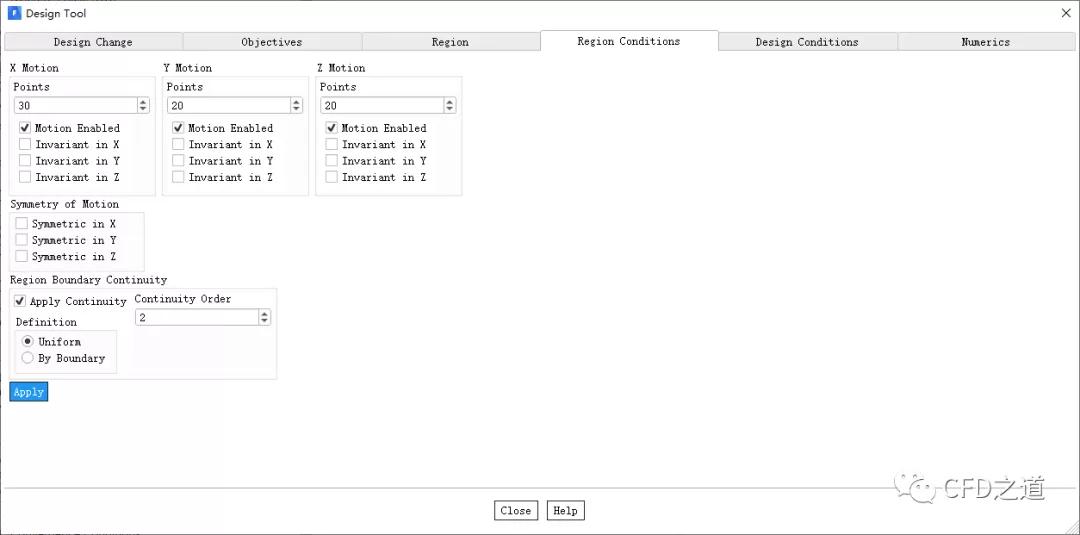This screenshot has width=1080, height=535.
Task: Open the Objectives tab
Action: 271,42
